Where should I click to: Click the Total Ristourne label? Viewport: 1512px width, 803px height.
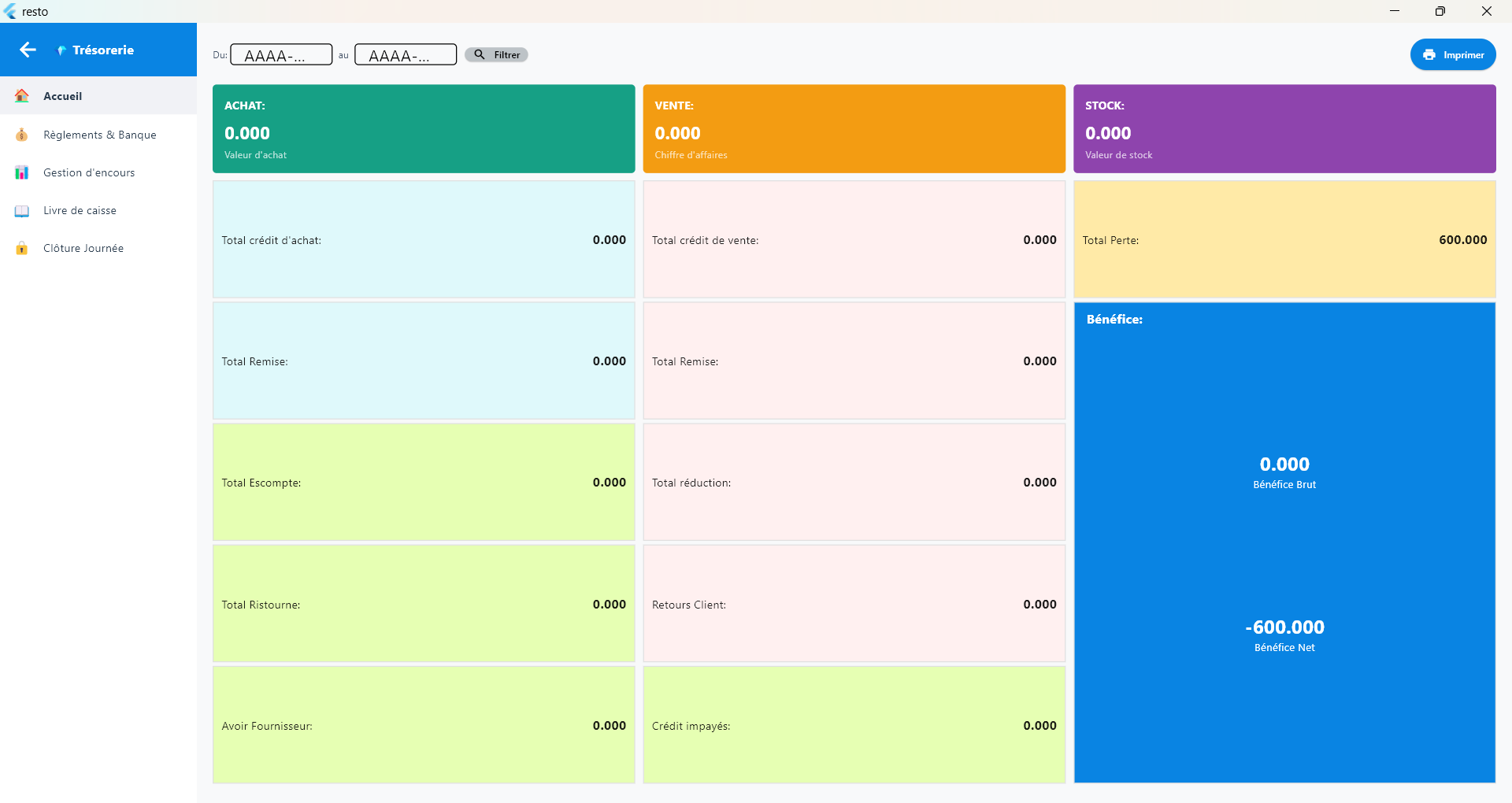[261, 605]
